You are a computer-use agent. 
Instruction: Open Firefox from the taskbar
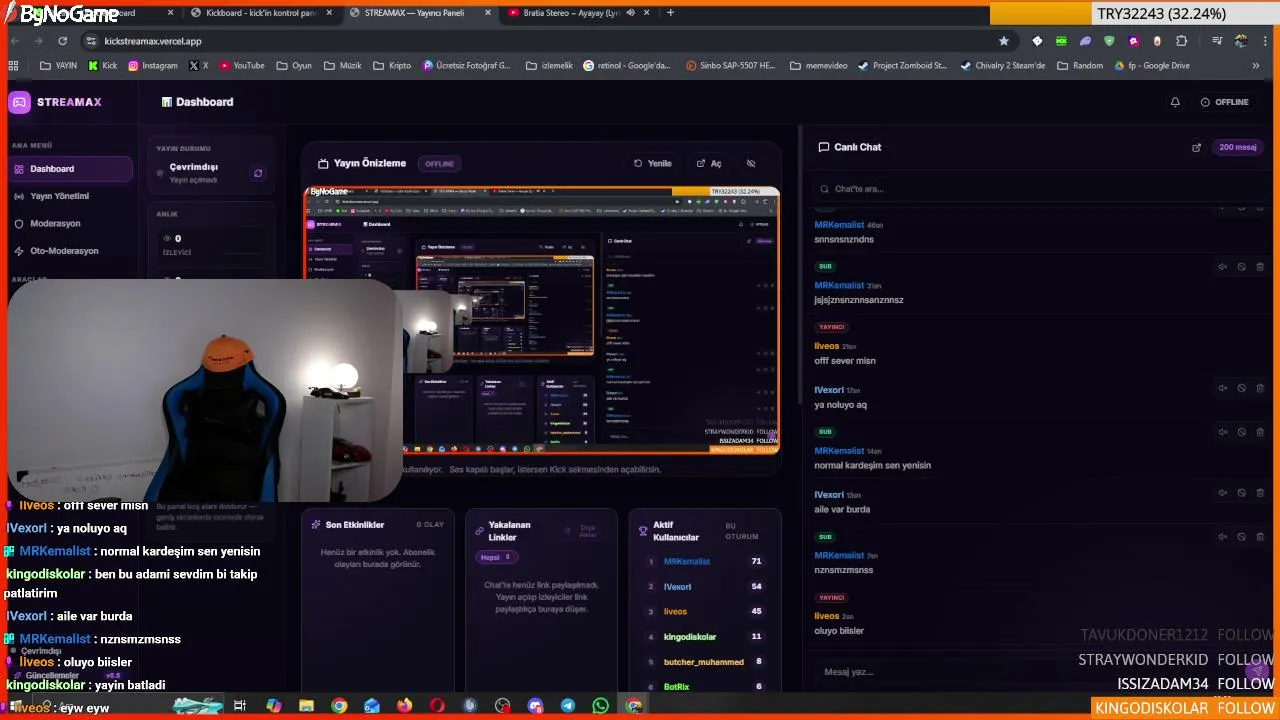(404, 706)
